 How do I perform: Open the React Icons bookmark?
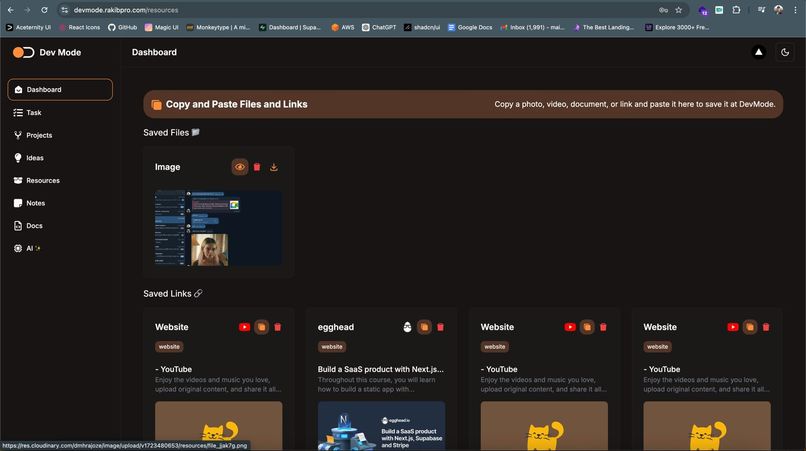tap(80, 27)
